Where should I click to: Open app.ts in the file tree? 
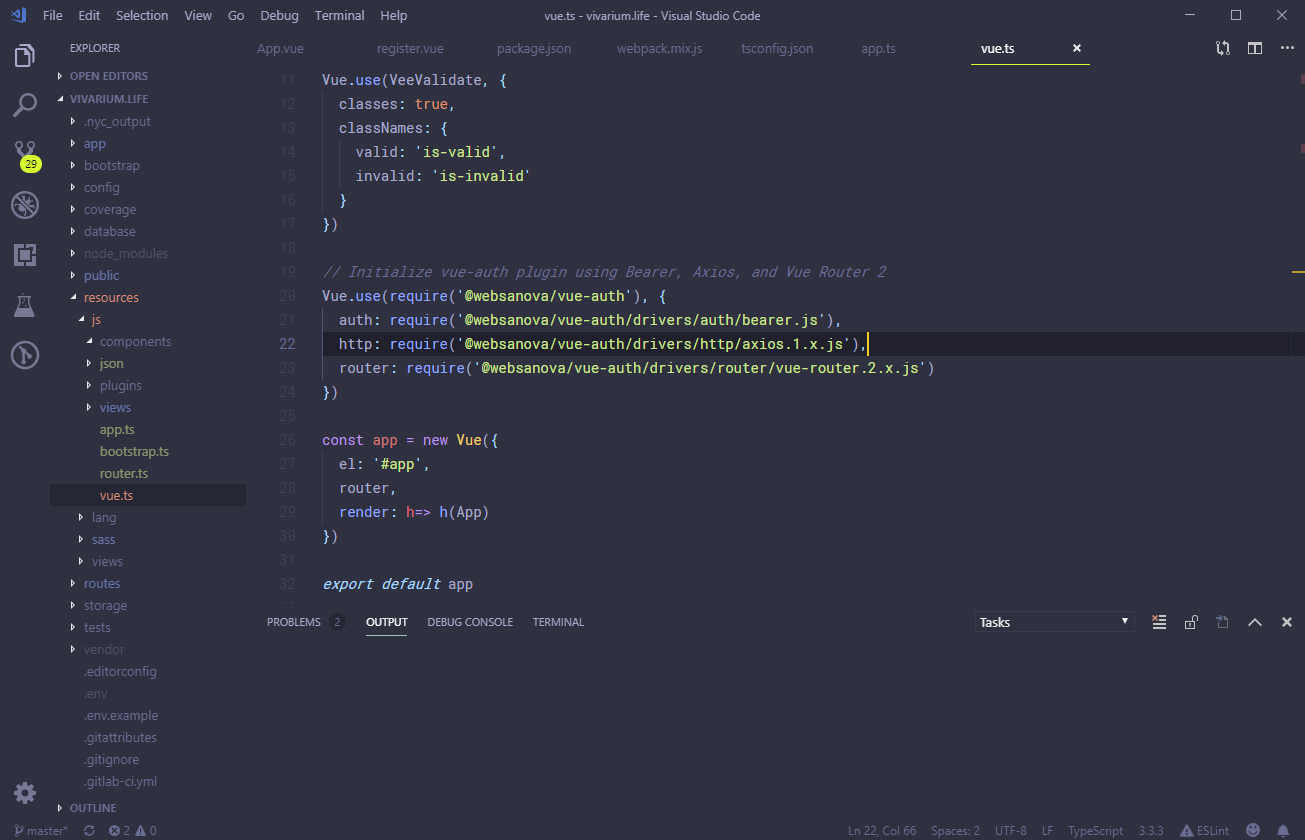tap(117, 430)
